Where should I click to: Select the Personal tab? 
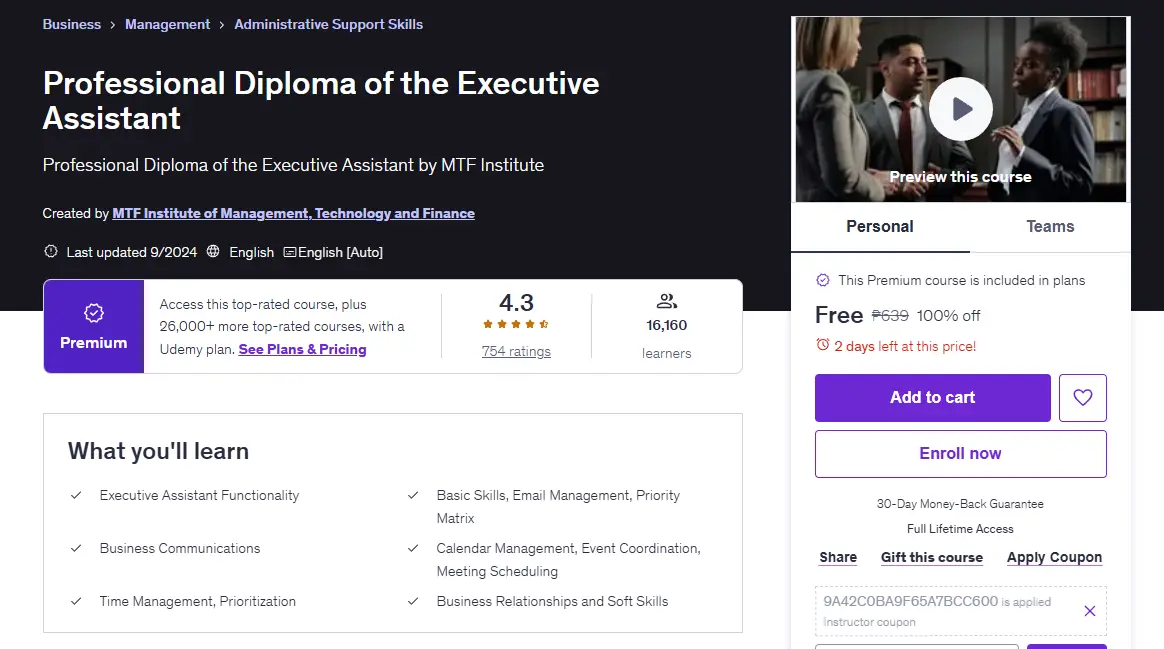pyautogui.click(x=880, y=226)
